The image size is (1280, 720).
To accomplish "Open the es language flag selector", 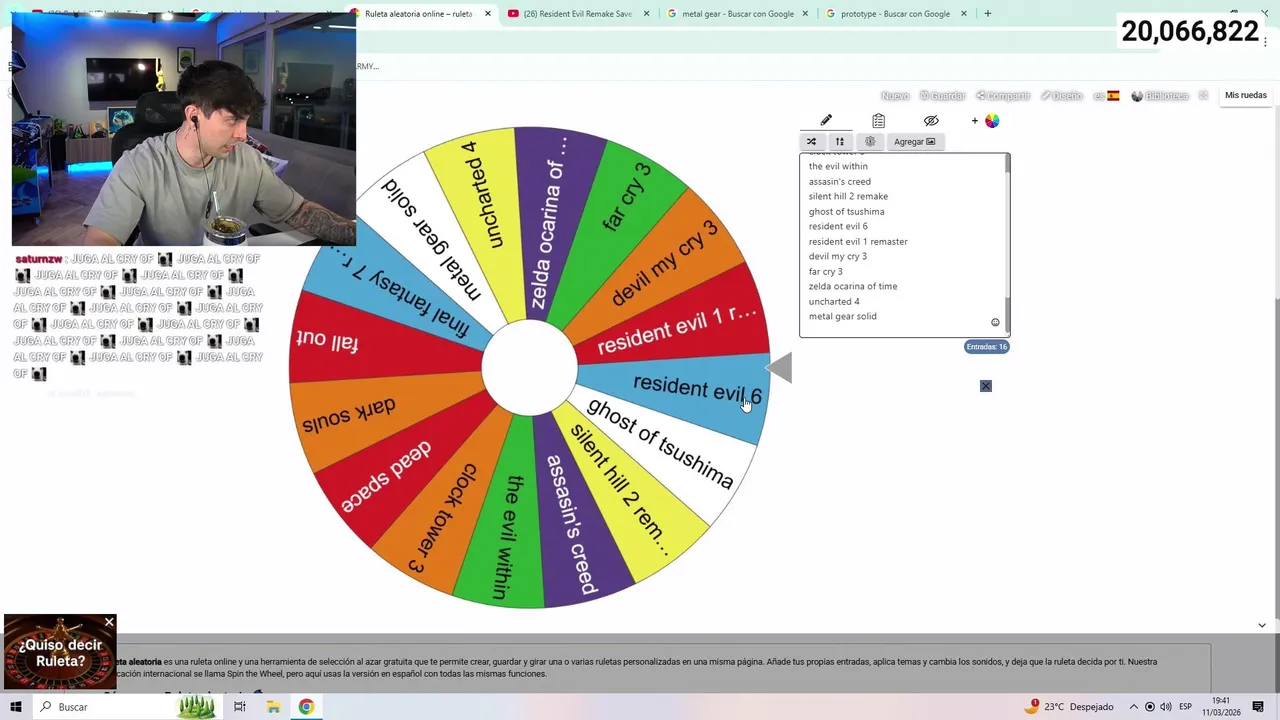I will click(x=1106, y=96).
